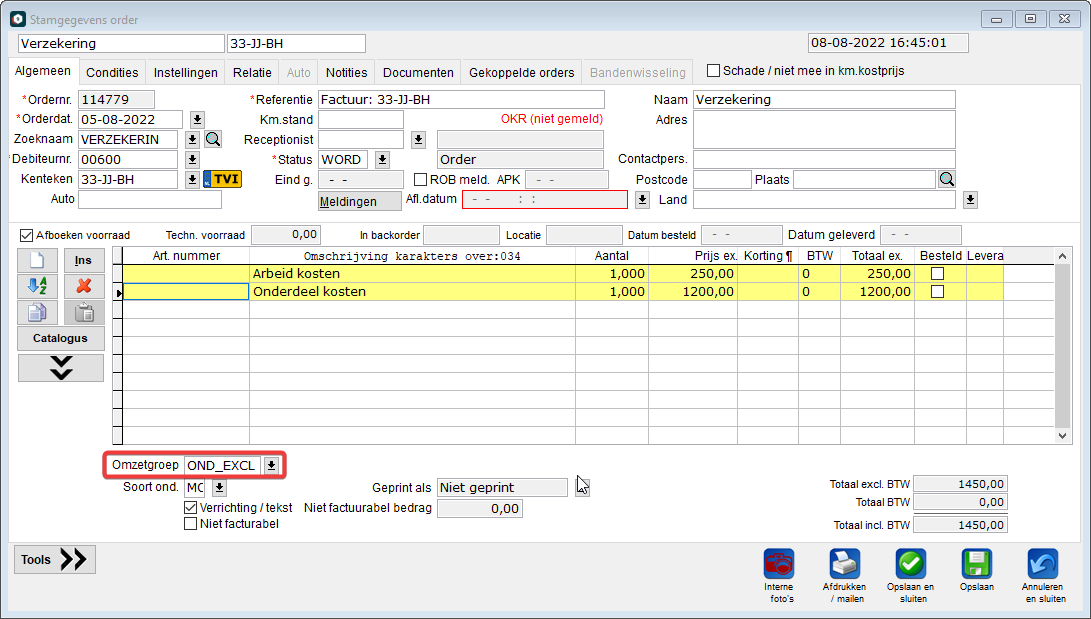Click the TVI license plate icon
The image size is (1091, 619).
coord(223,179)
